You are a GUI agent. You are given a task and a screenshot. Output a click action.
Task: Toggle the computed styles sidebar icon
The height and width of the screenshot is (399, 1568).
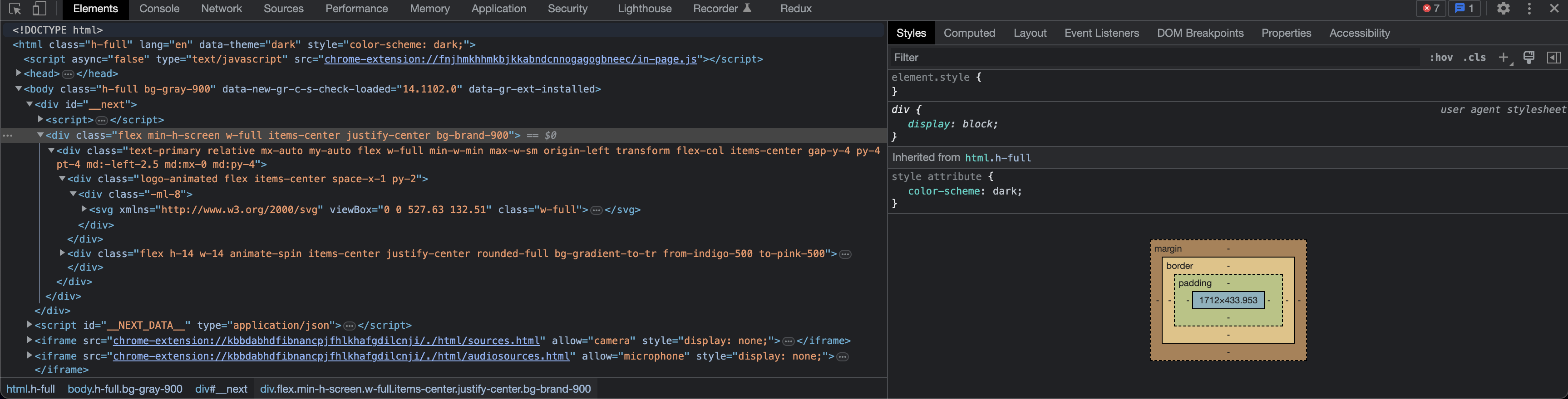[x=1553, y=58]
